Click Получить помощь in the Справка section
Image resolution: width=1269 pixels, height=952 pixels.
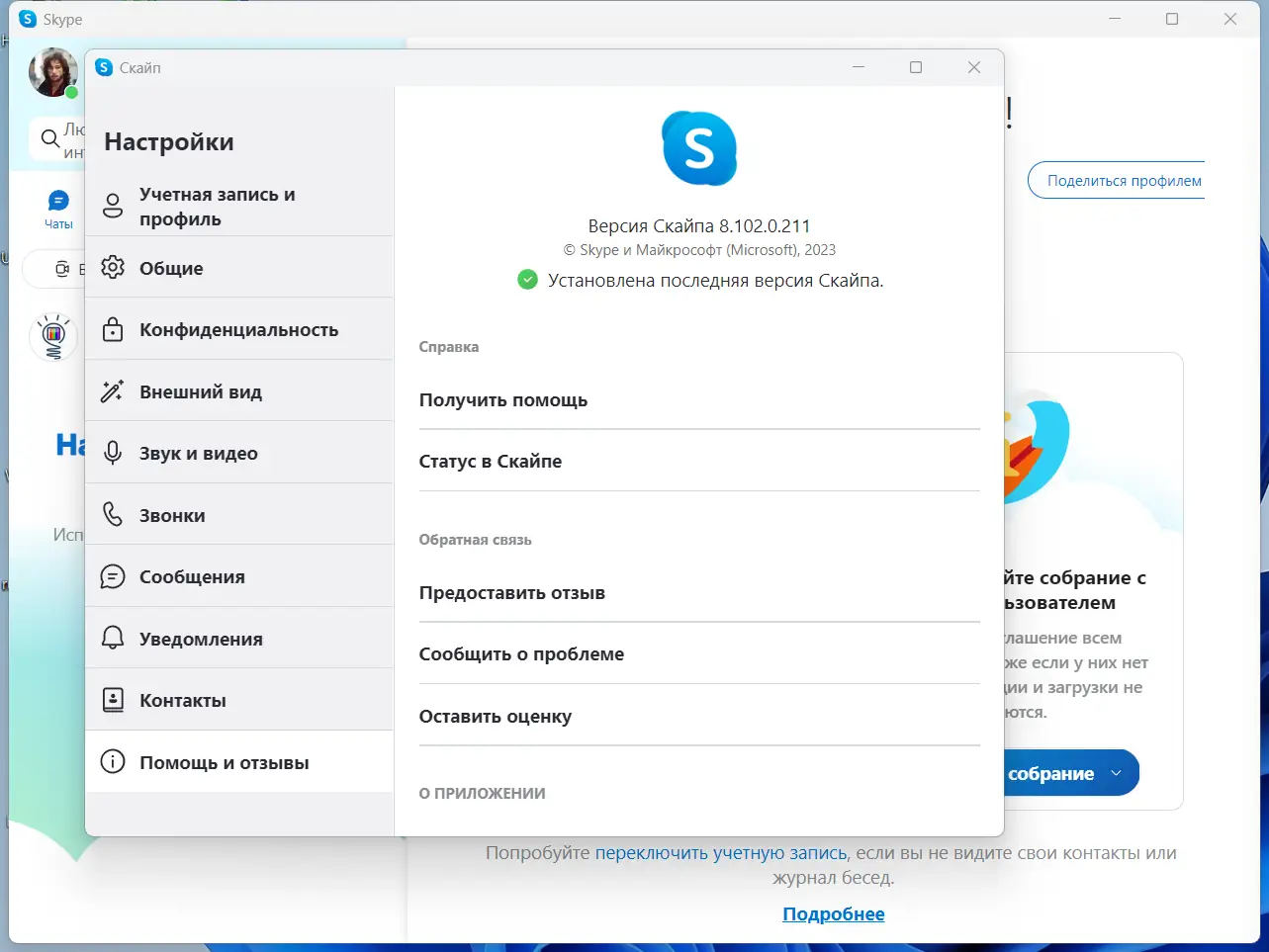(503, 399)
